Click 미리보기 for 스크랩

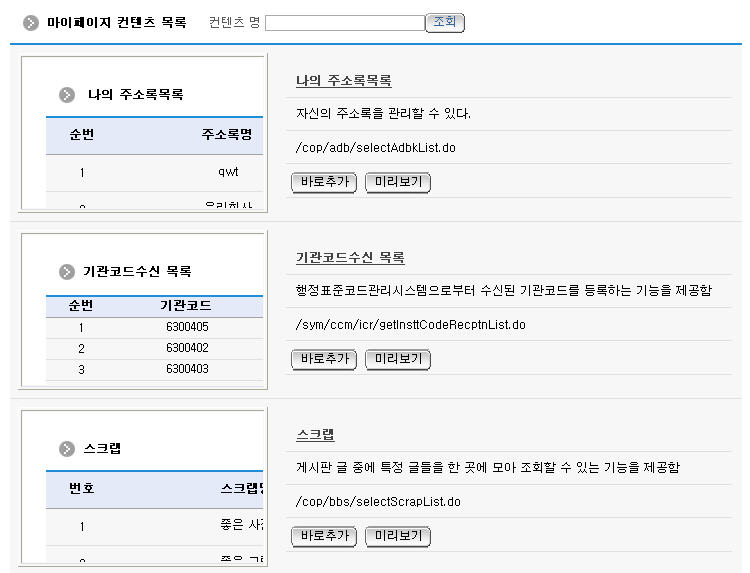397,536
